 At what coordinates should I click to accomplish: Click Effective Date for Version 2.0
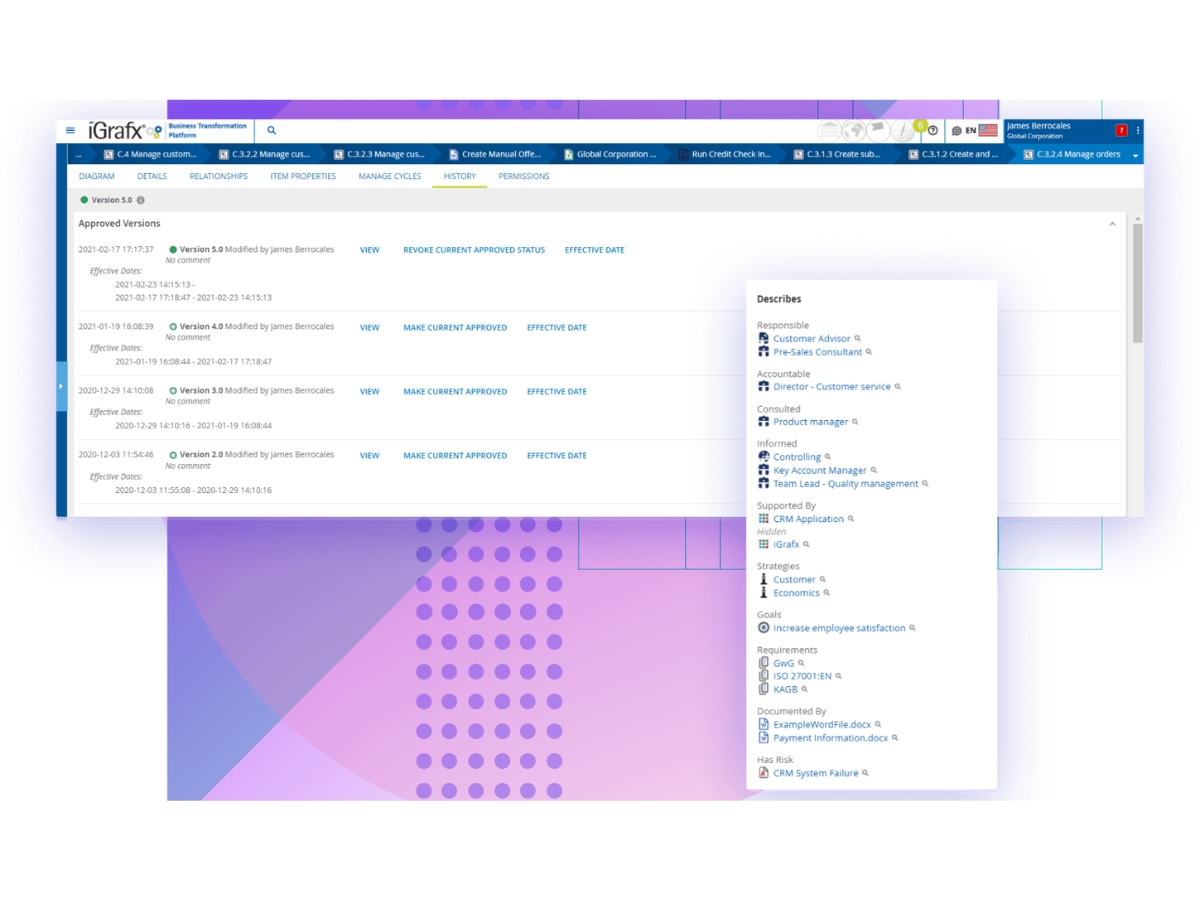click(x=557, y=455)
